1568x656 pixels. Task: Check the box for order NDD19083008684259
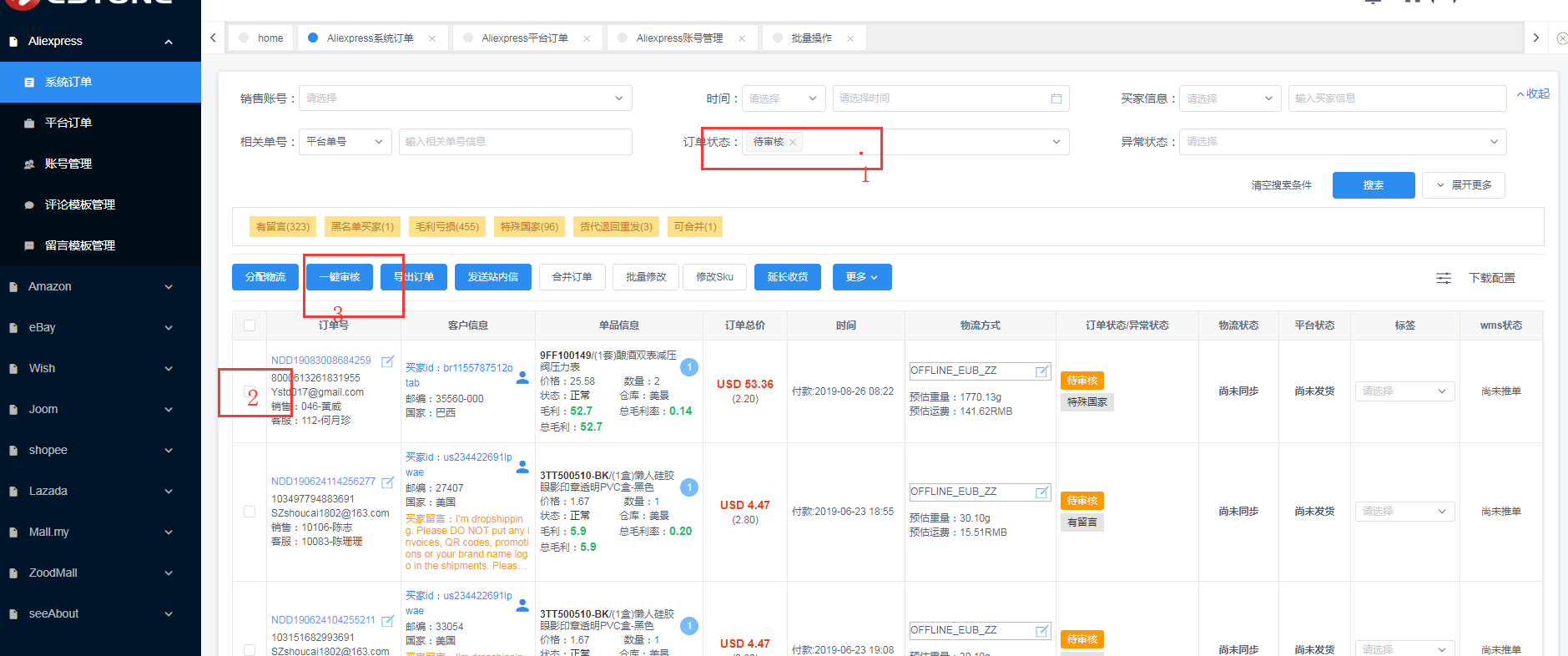coord(250,391)
